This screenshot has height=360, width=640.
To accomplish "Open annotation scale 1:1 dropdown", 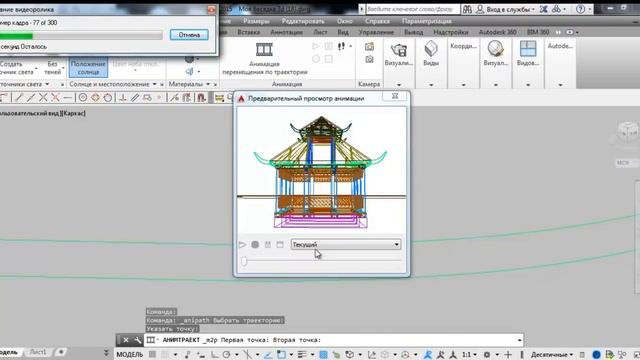I will point(469,354).
